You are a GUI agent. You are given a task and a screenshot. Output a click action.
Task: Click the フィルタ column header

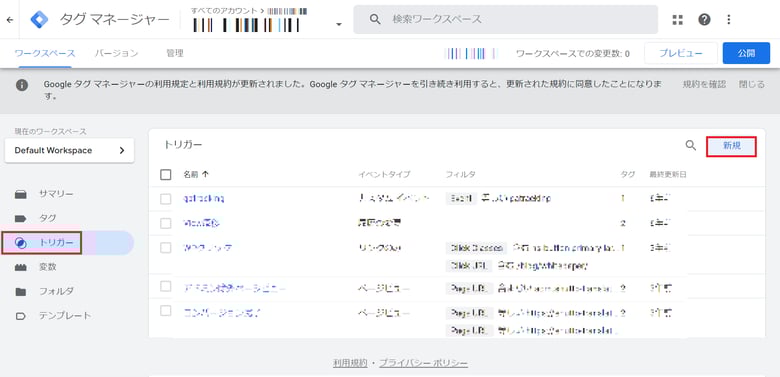(x=461, y=175)
